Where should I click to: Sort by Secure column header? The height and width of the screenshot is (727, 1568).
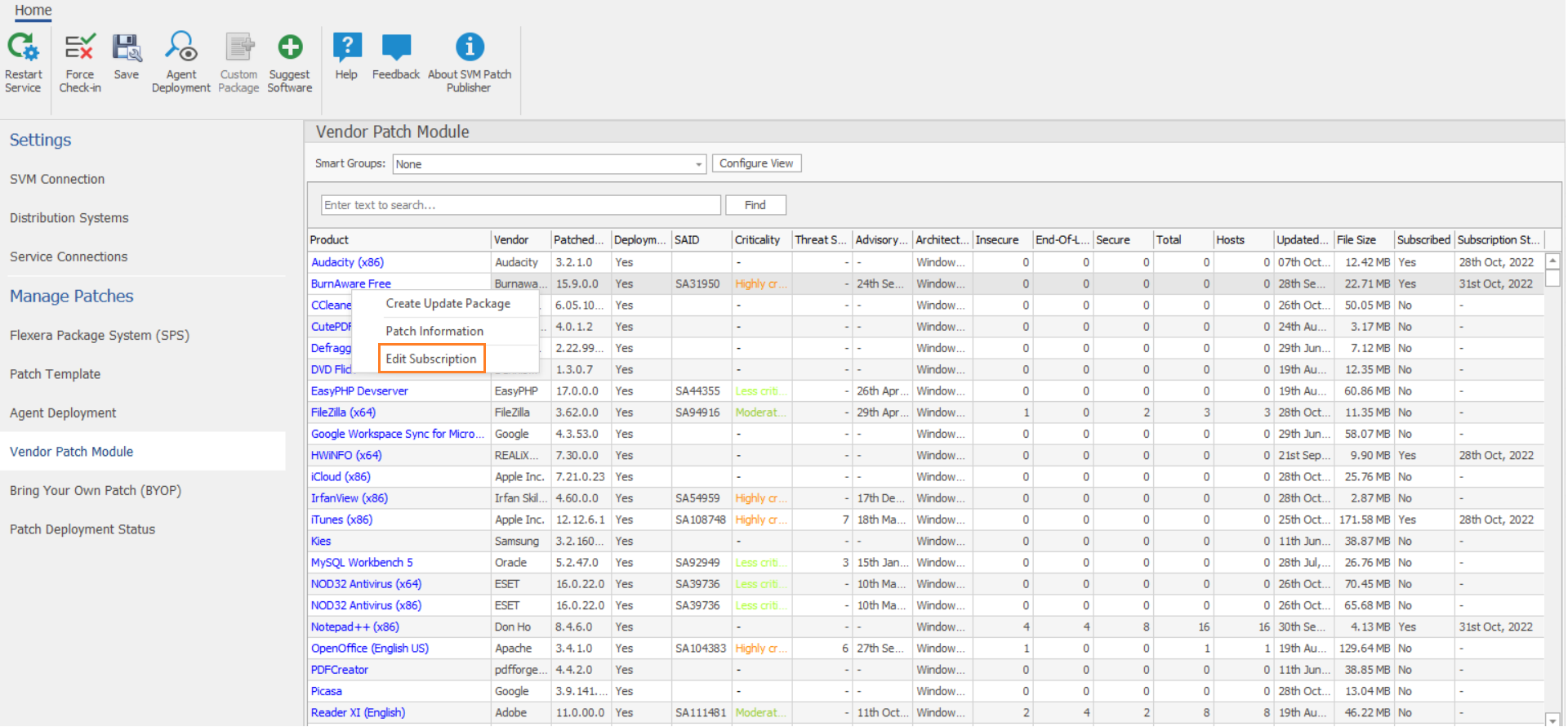tap(1123, 240)
